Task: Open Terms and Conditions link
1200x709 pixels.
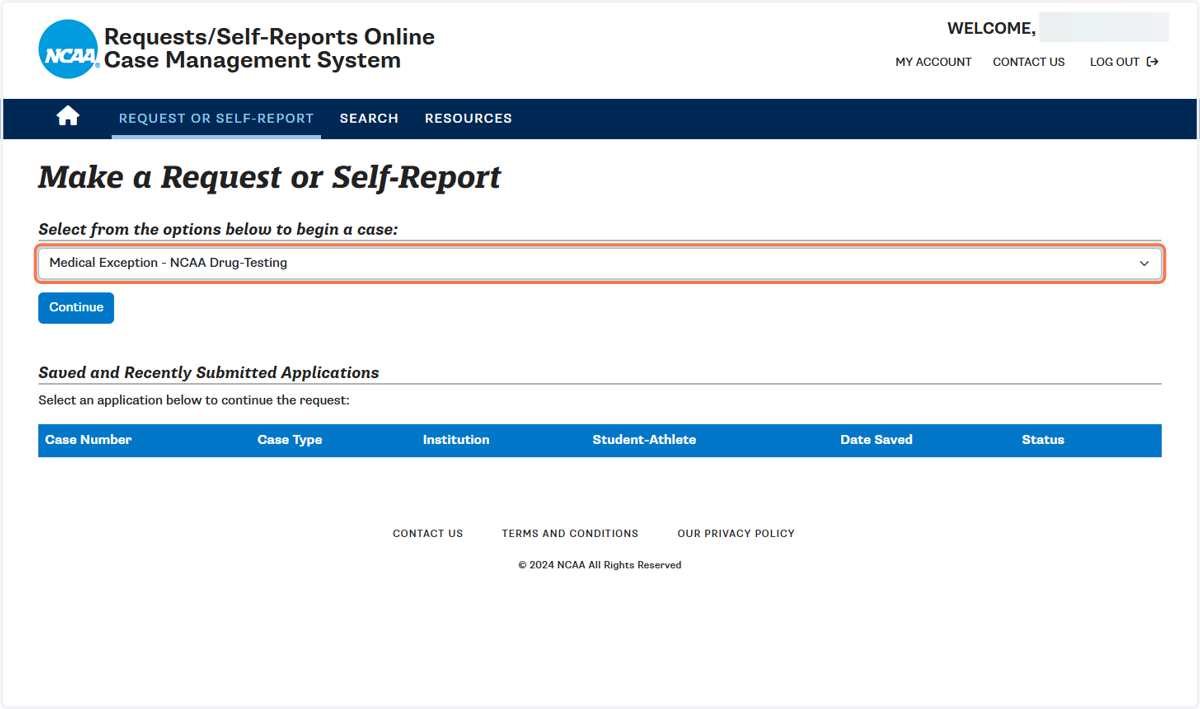Action: coord(570,534)
